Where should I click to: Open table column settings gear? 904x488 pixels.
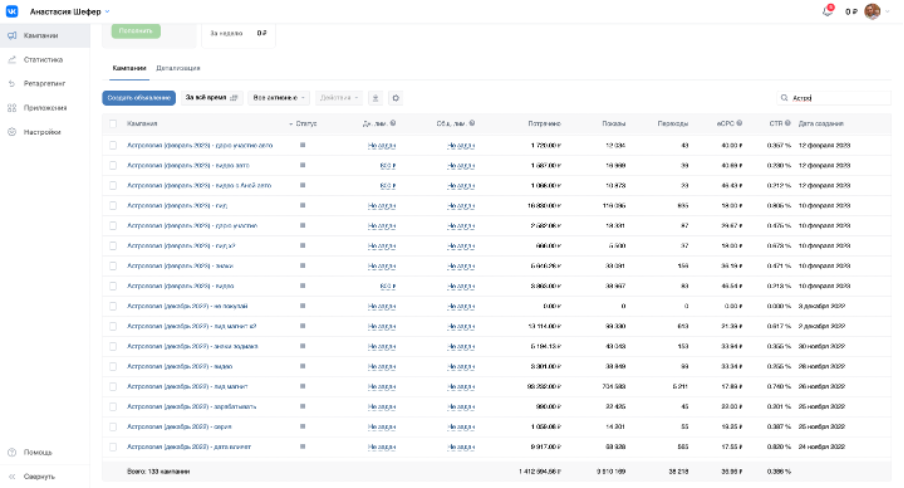pyautogui.click(x=395, y=98)
